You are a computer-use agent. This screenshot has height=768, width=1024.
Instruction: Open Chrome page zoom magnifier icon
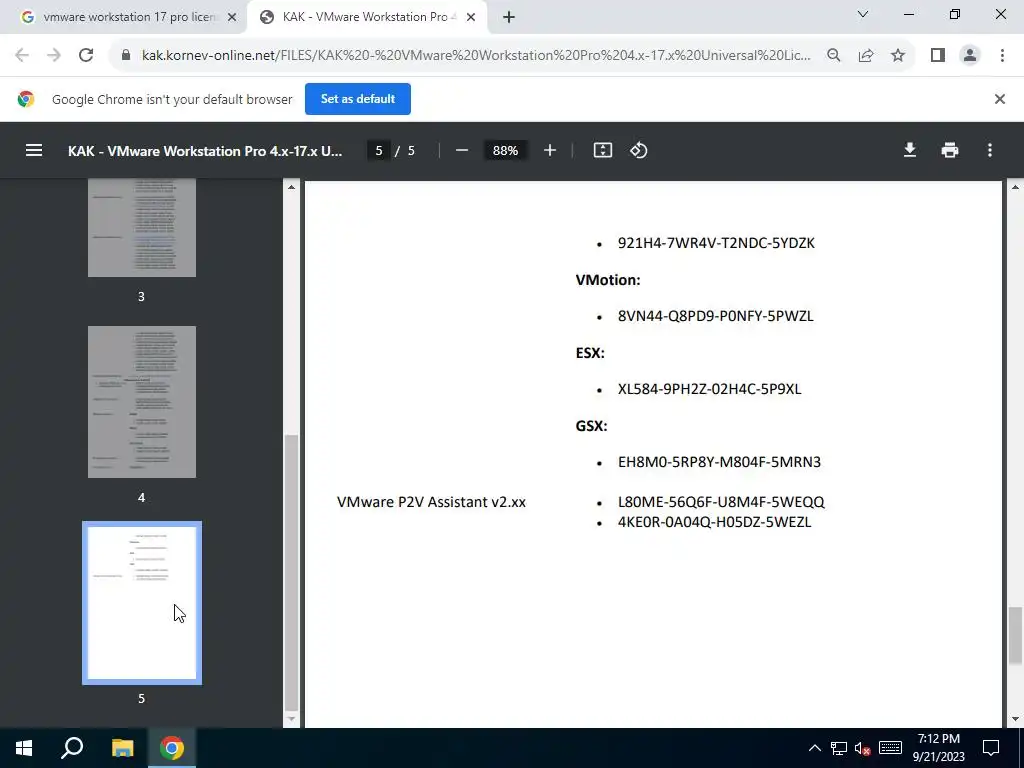[834, 56]
